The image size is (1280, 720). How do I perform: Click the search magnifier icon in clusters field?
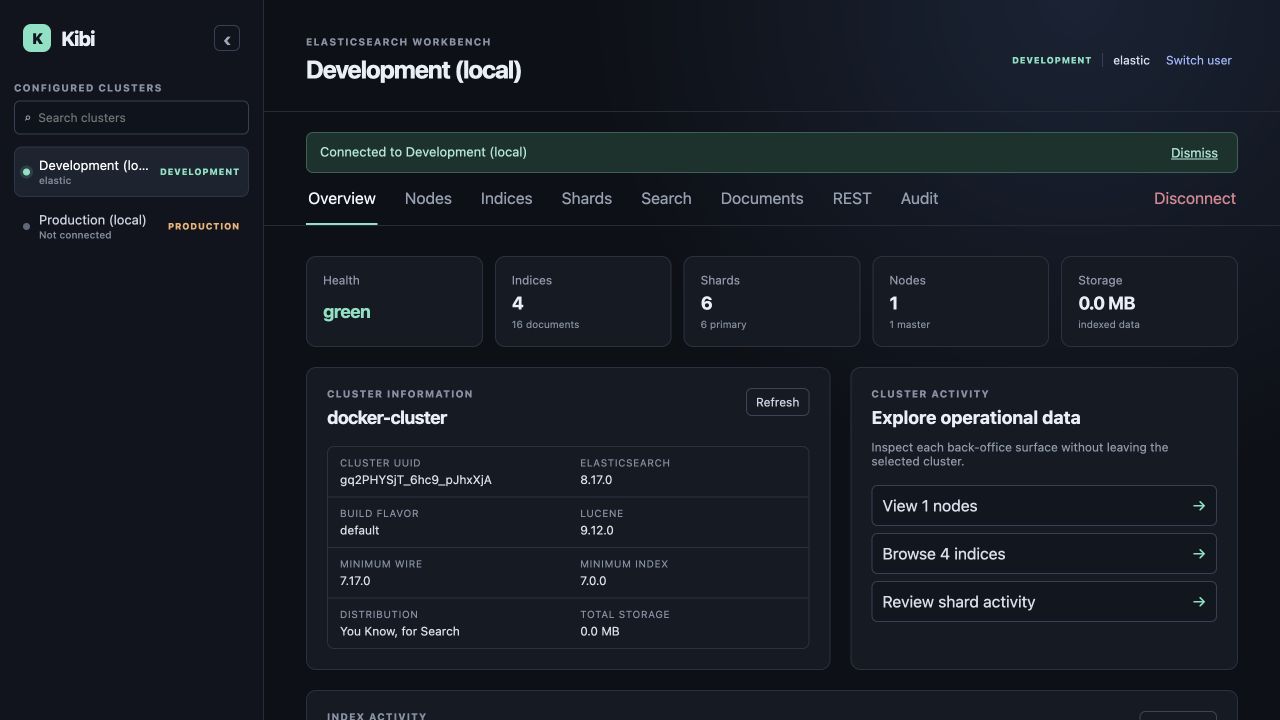pos(28,118)
